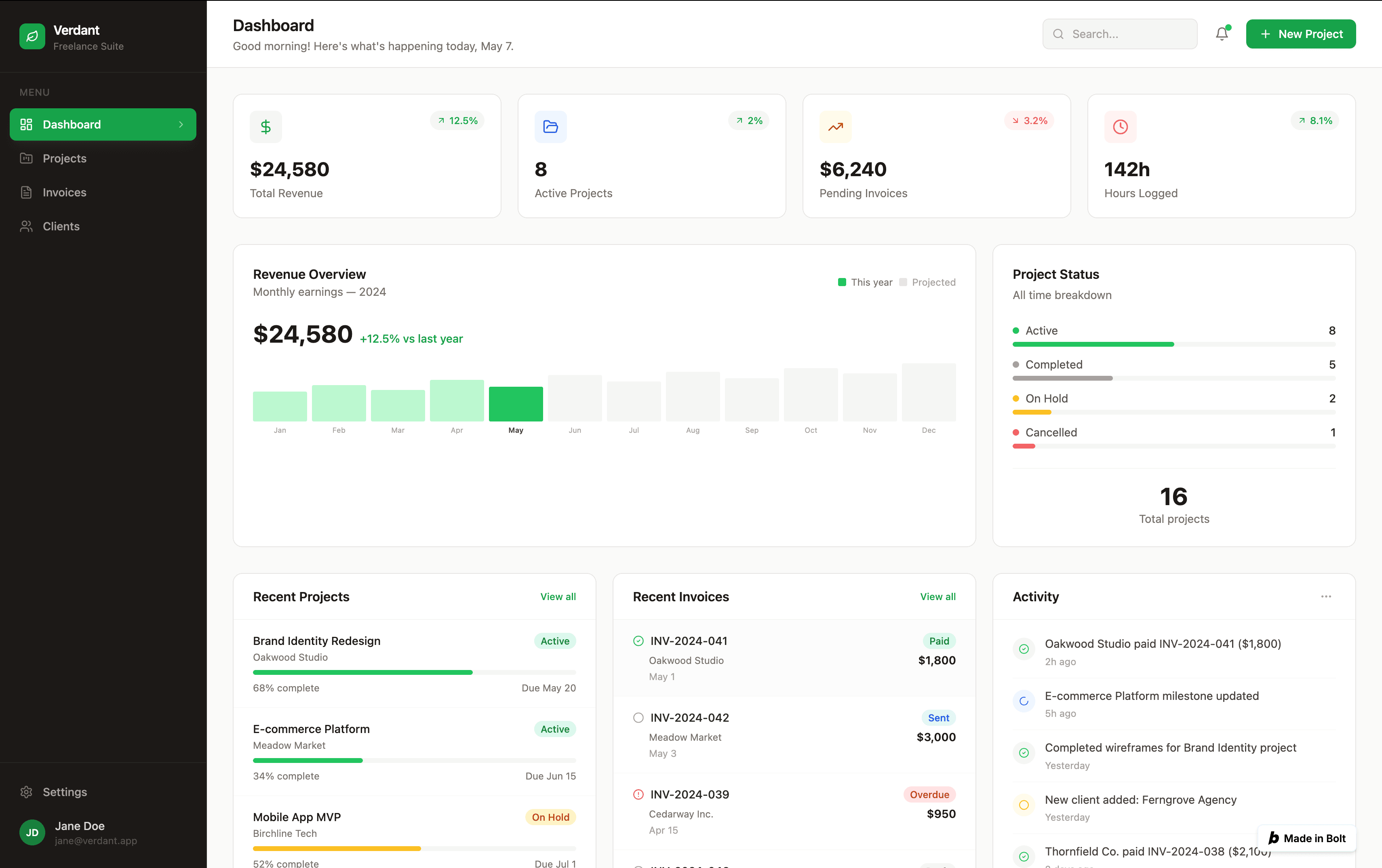The image size is (1382, 868).
Task: Click the Cancelled status row label
Action: pos(1051,432)
